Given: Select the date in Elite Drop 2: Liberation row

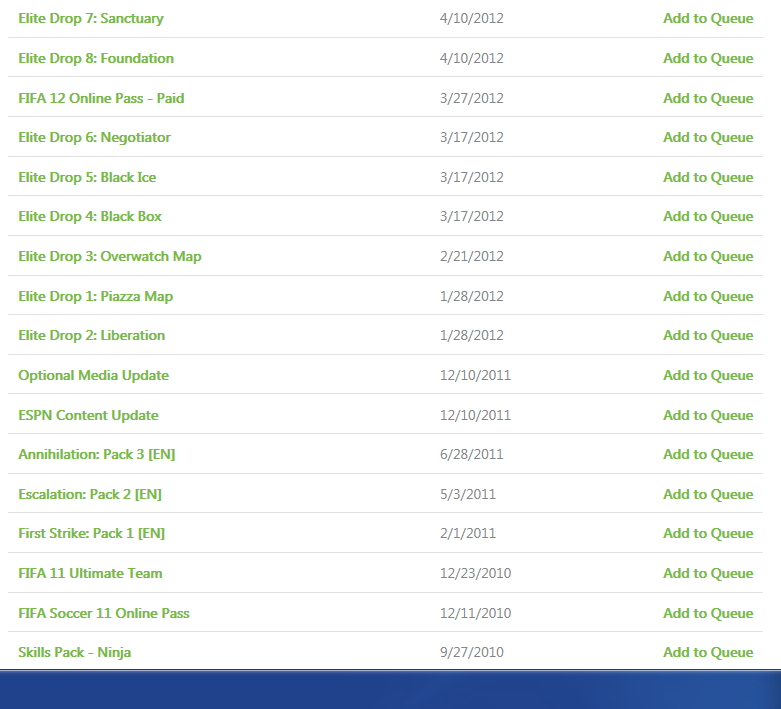Looking at the screenshot, I should click(472, 335).
